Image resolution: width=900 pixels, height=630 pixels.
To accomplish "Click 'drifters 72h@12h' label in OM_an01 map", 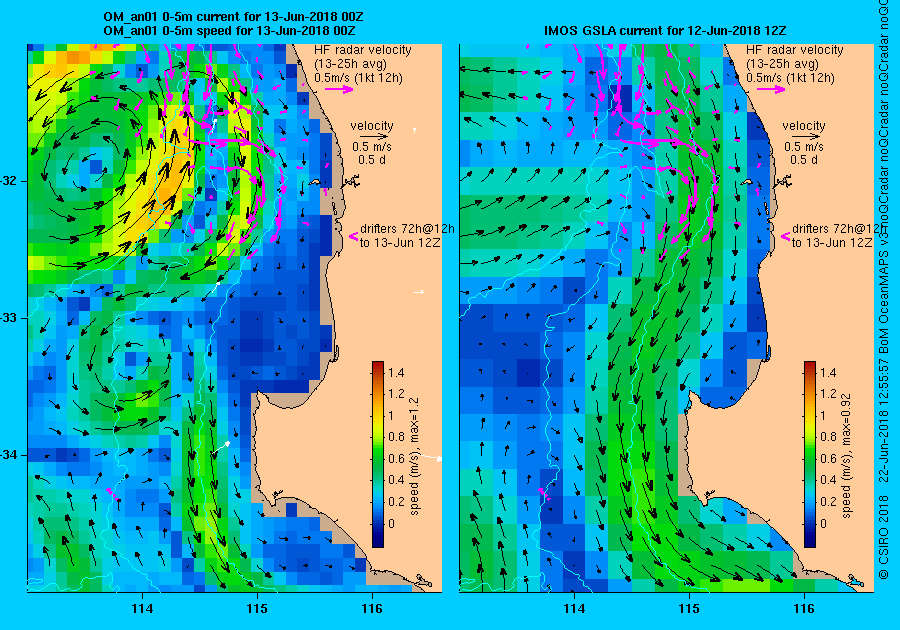I will [408, 229].
